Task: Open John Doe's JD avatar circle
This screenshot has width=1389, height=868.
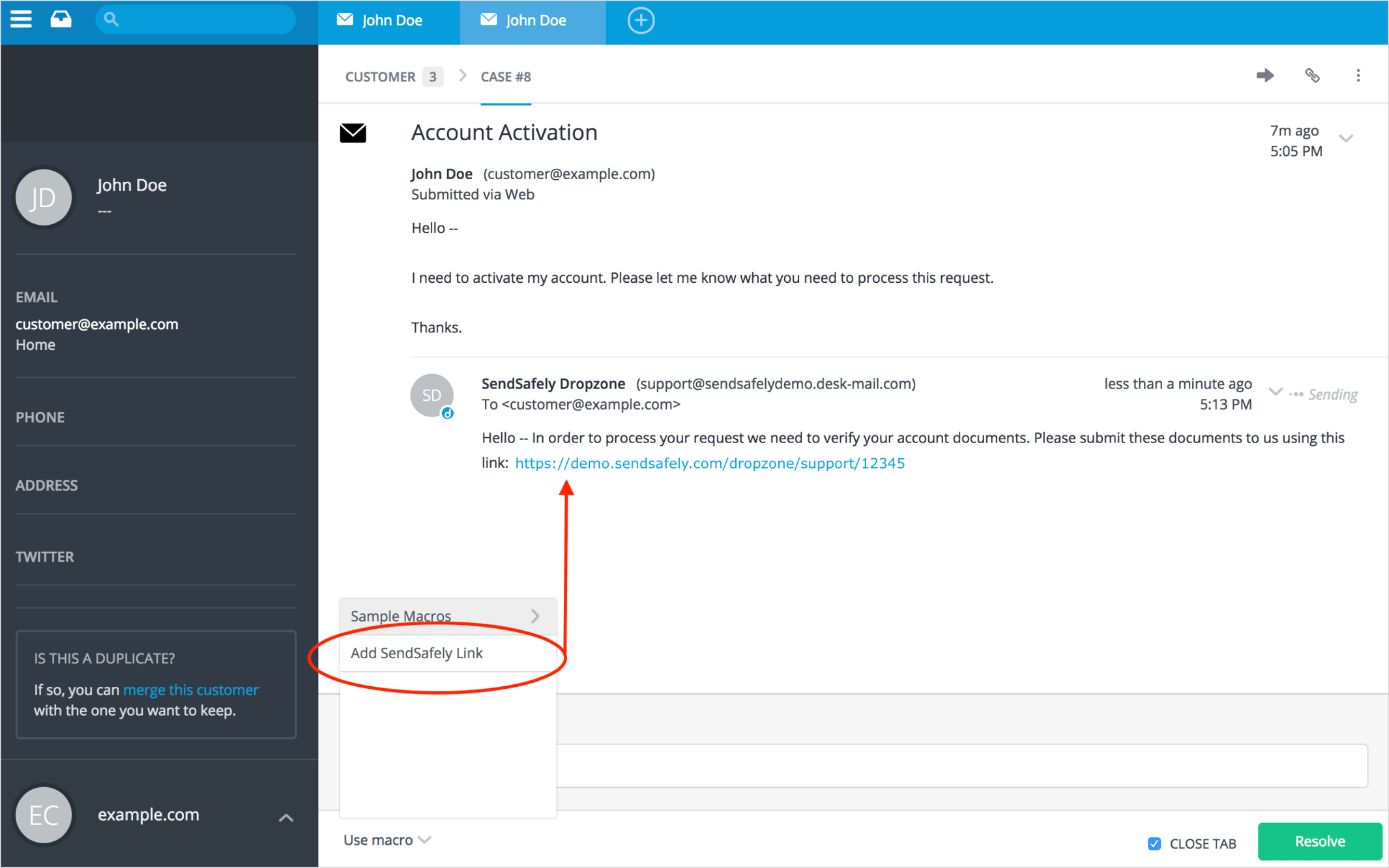Action: pyautogui.click(x=43, y=197)
